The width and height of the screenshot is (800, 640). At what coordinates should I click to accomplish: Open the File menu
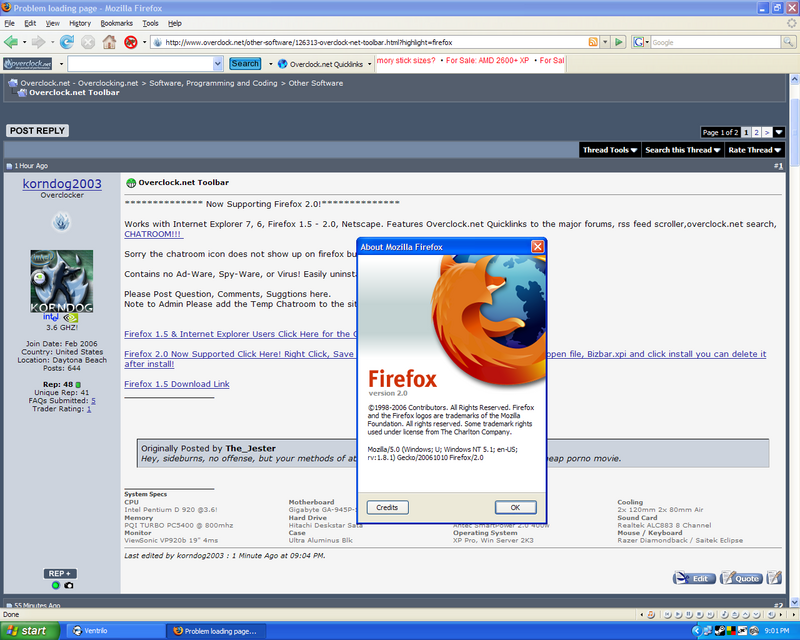(10, 23)
